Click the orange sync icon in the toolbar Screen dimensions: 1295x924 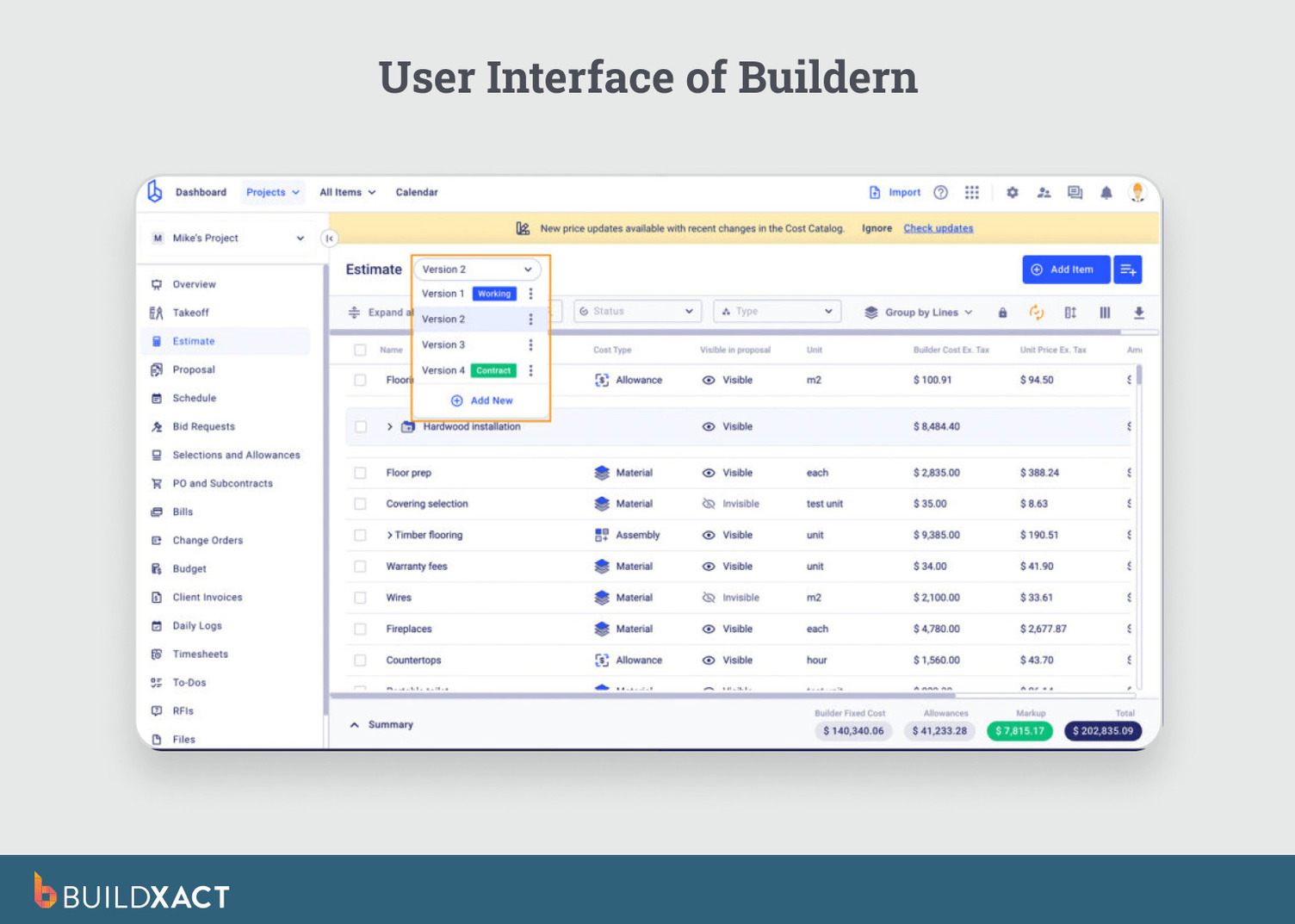[1037, 312]
